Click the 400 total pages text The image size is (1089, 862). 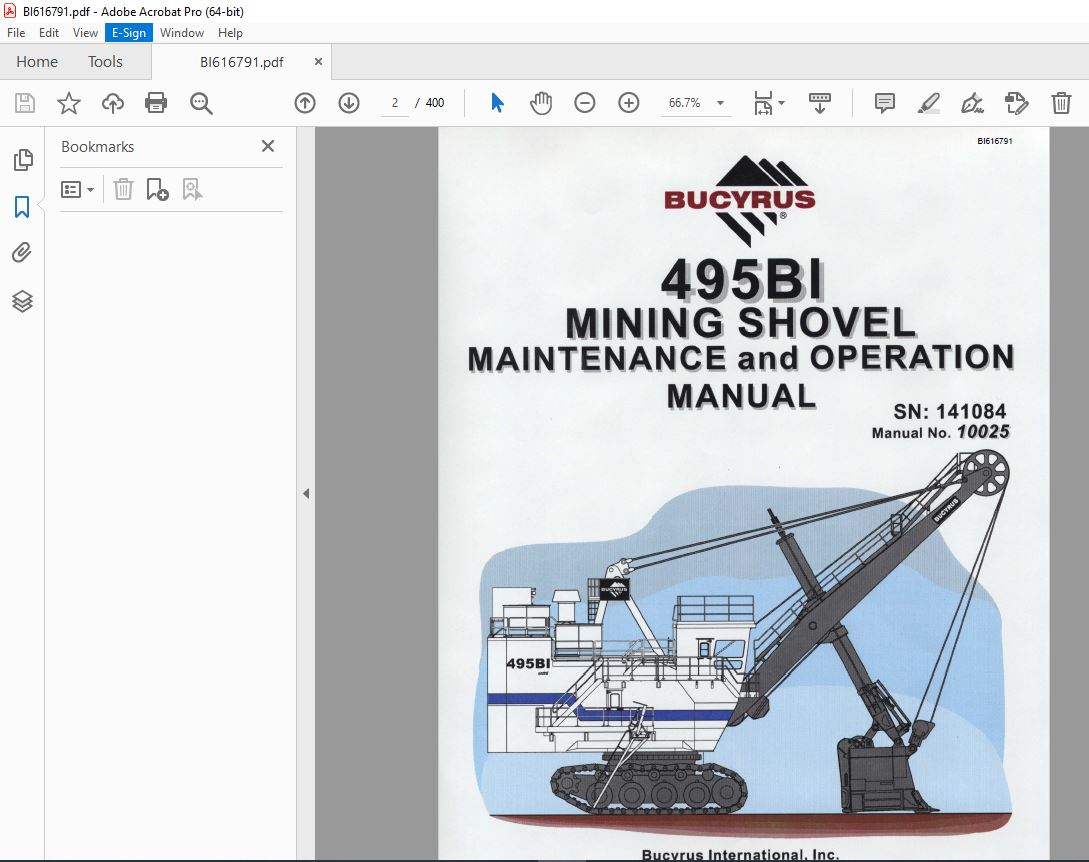435,103
